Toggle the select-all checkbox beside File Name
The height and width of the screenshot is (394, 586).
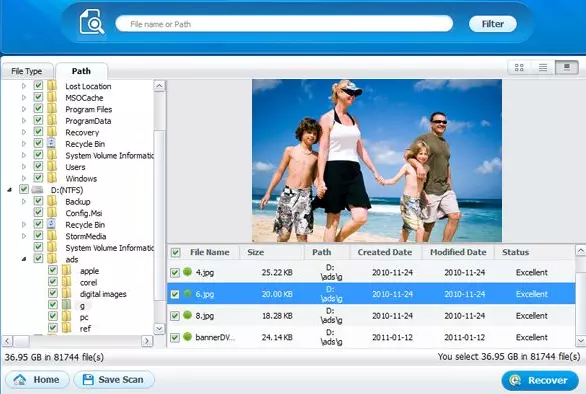tap(175, 253)
